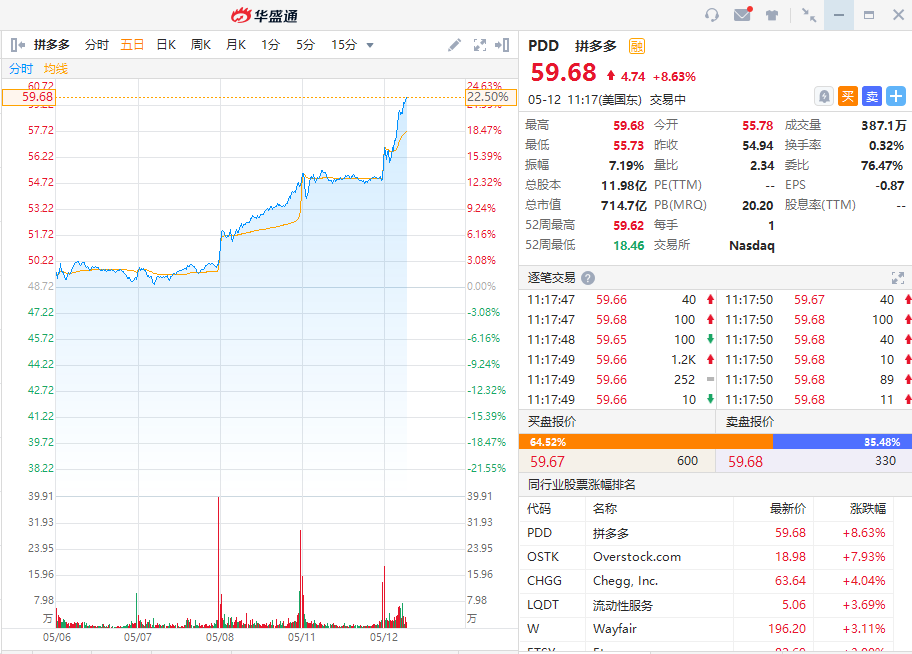Click the shrink window arrows icon
The width and height of the screenshot is (912, 654).
click(808, 15)
